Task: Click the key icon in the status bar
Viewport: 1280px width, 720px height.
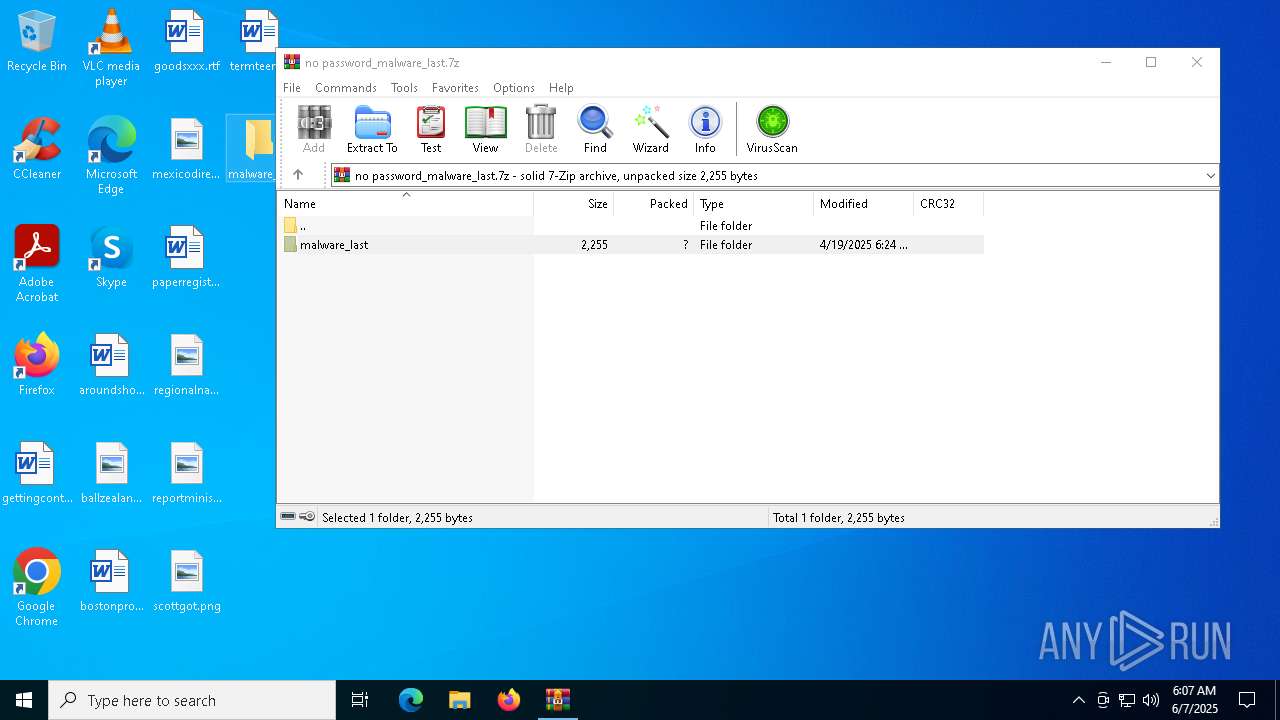Action: click(307, 517)
